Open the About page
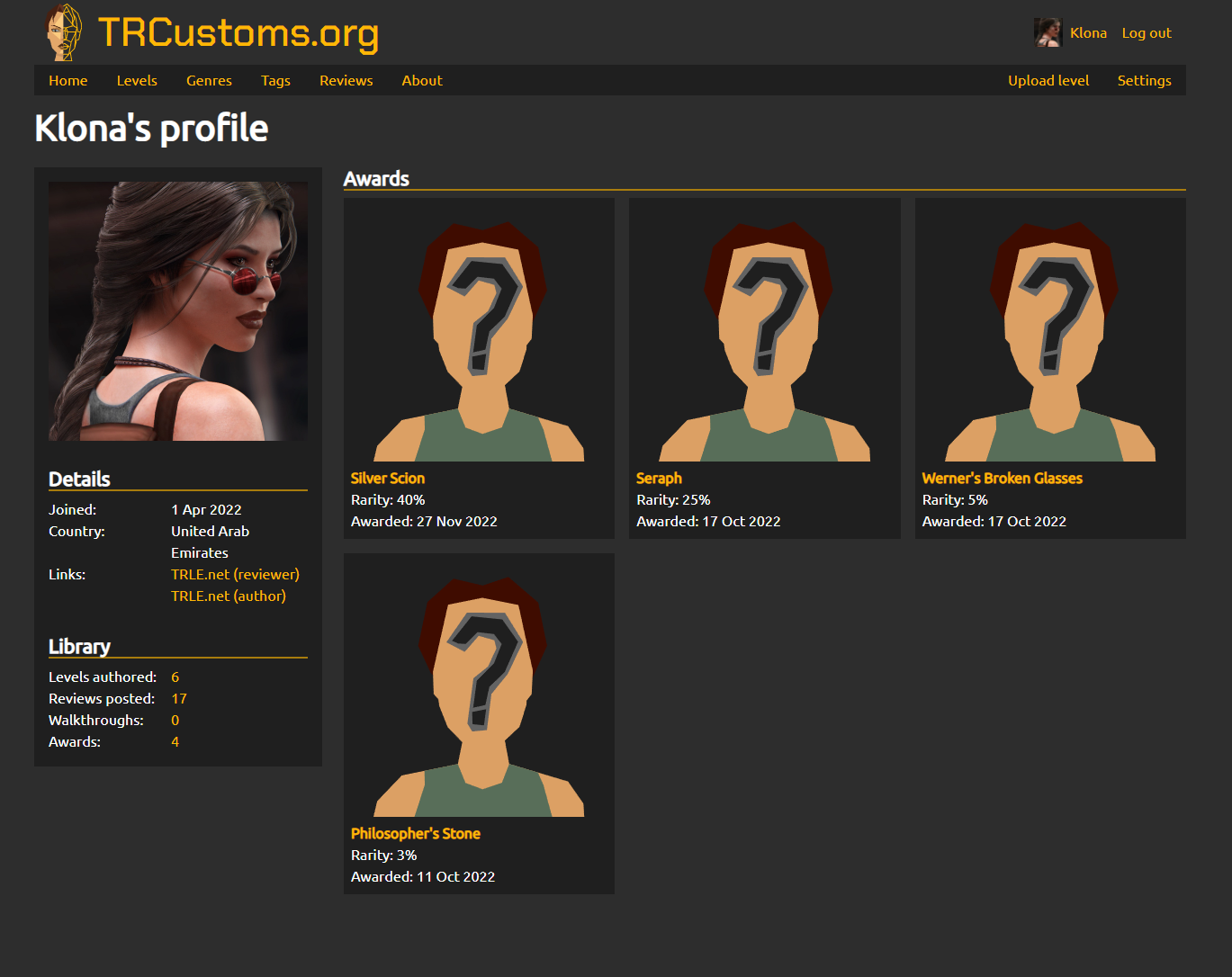1232x977 pixels. coord(421,80)
